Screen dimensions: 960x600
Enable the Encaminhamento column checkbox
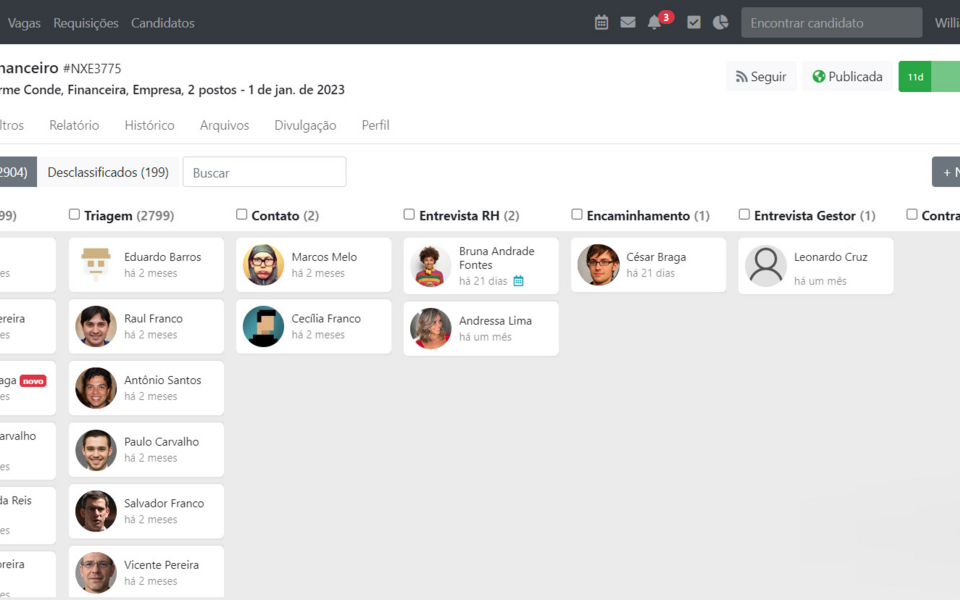pyautogui.click(x=577, y=214)
